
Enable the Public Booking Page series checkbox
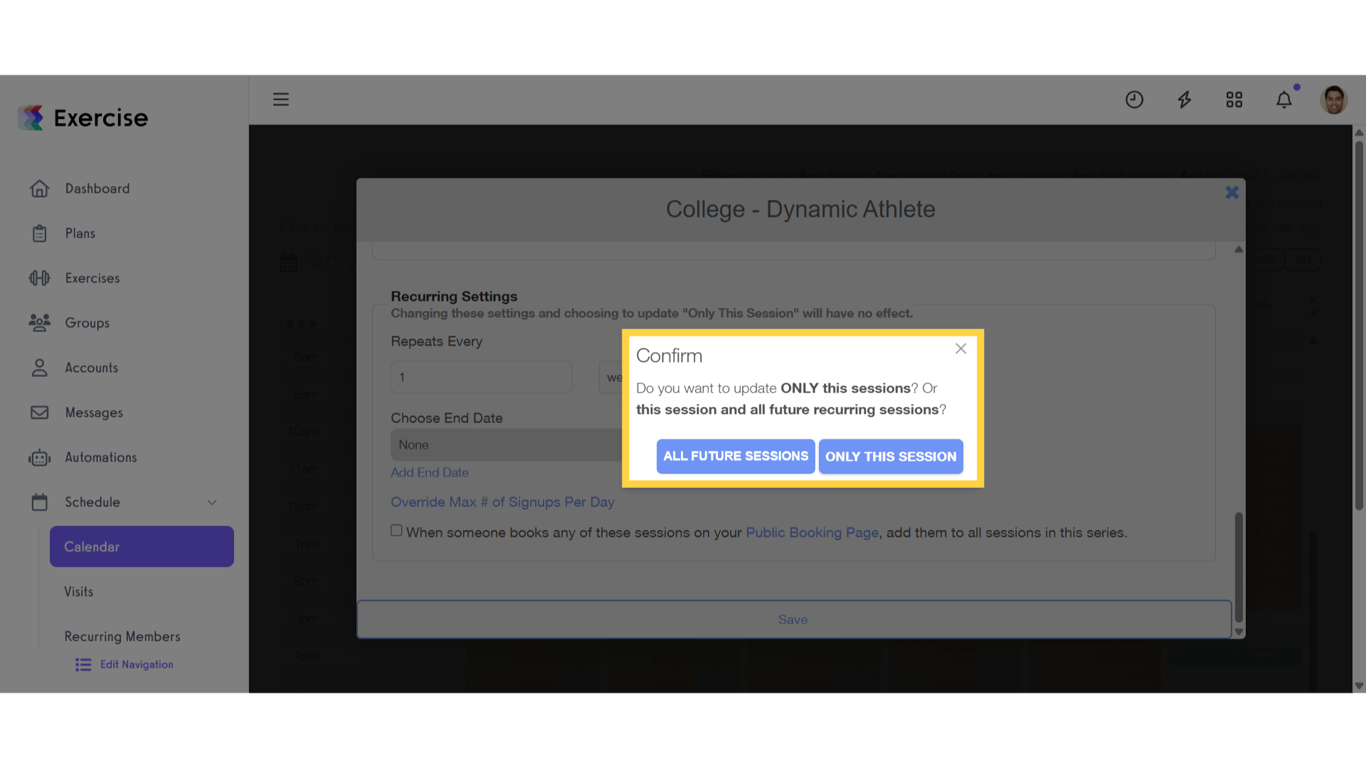point(396,529)
